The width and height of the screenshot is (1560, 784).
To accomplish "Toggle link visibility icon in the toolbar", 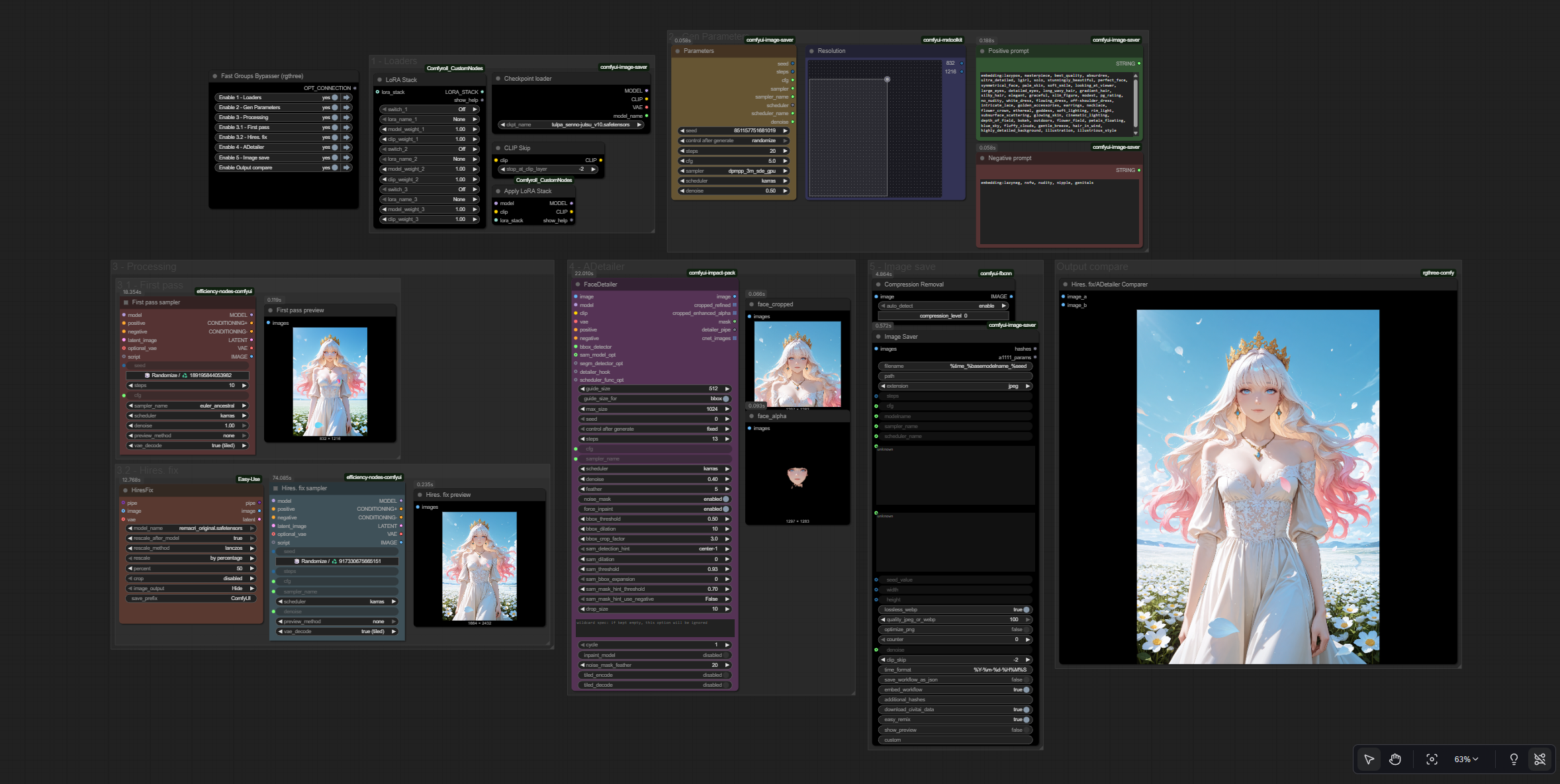I will click(x=1540, y=759).
